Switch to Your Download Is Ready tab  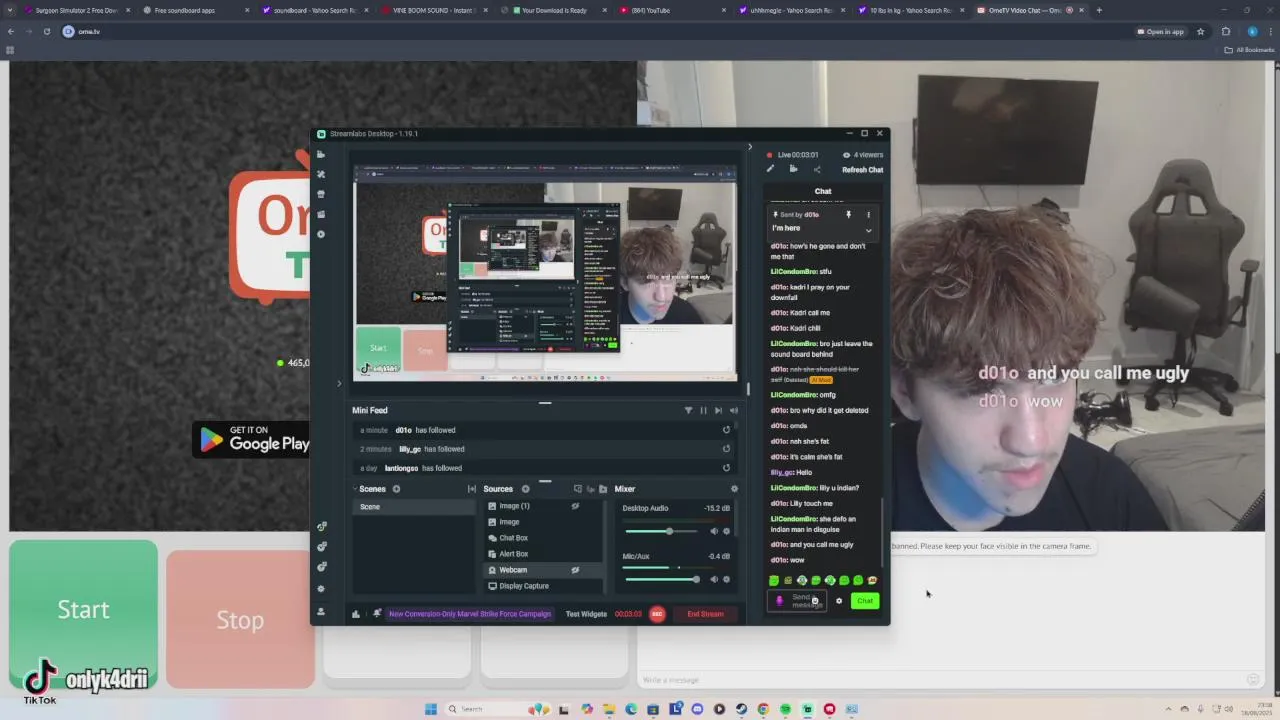click(552, 10)
